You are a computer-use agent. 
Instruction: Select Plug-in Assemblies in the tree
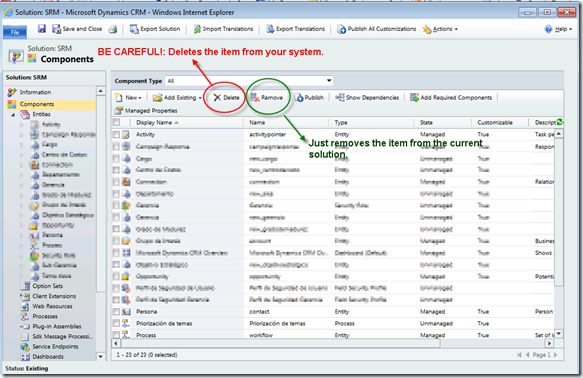click(x=57, y=326)
